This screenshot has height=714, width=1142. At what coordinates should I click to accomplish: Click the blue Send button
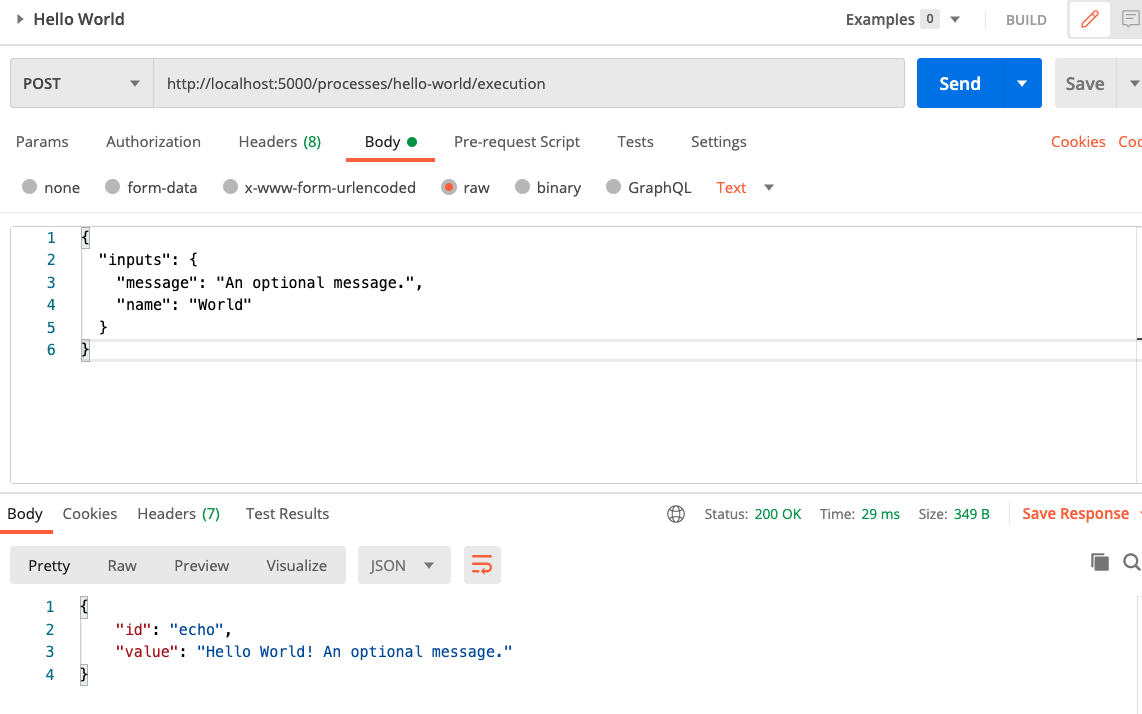click(x=960, y=83)
